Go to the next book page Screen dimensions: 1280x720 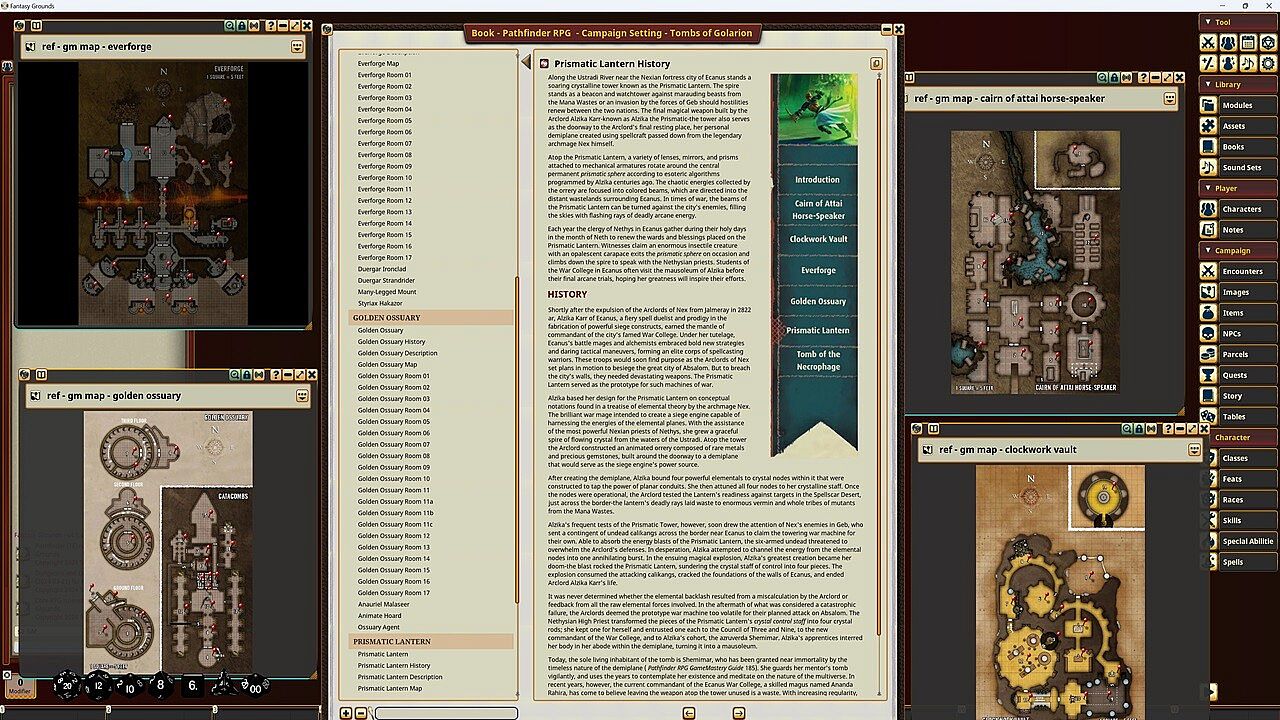[x=738, y=713]
